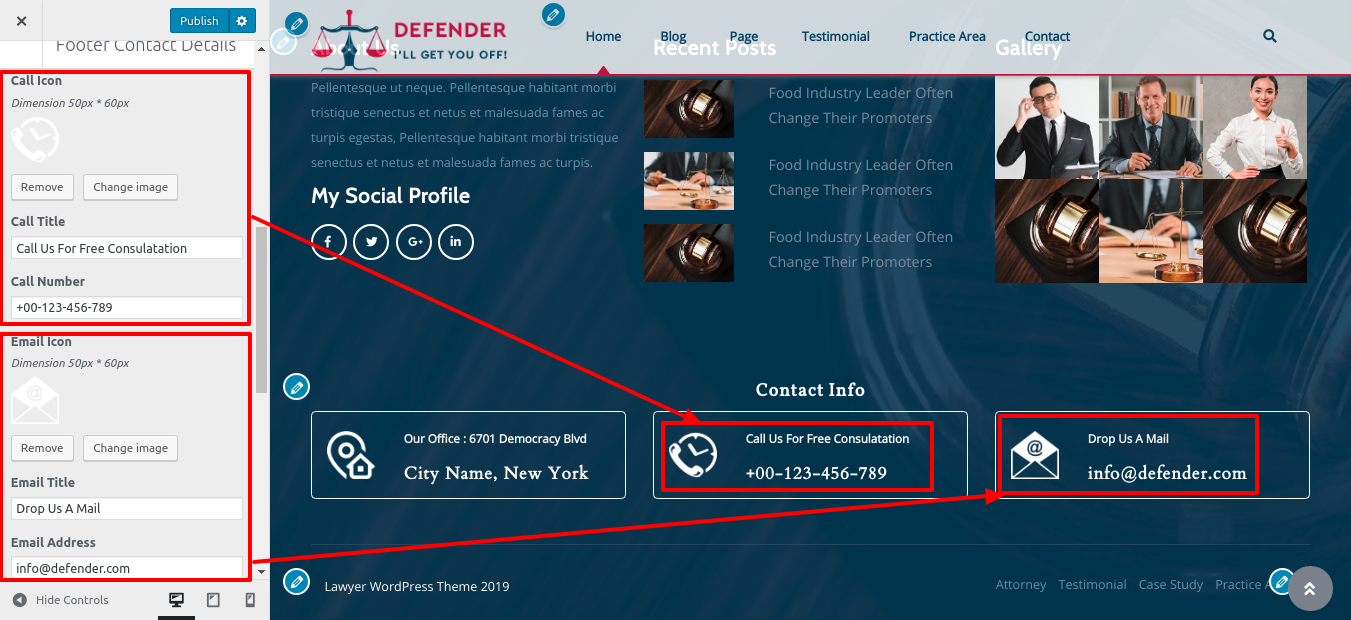Open the Blog menu item
Viewport: 1351px width, 620px height.
click(x=674, y=36)
